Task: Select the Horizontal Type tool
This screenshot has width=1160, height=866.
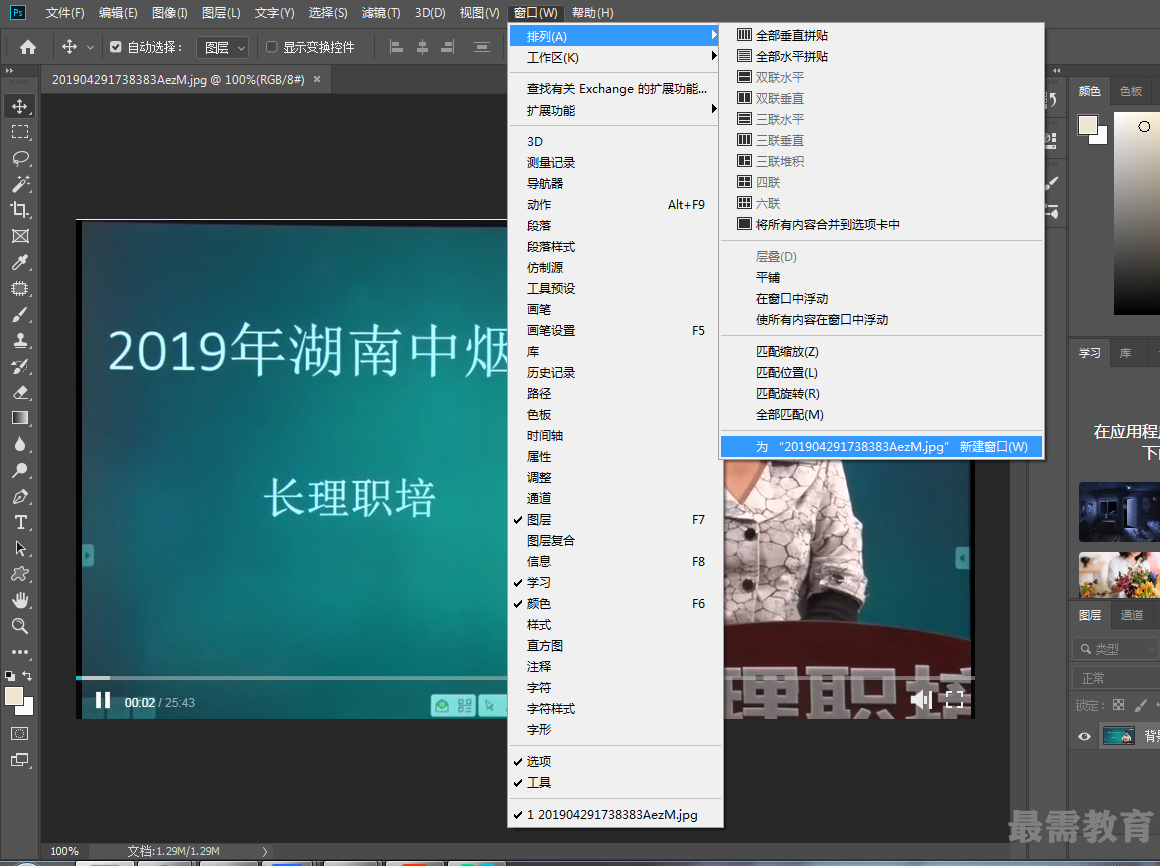Action: [x=20, y=522]
